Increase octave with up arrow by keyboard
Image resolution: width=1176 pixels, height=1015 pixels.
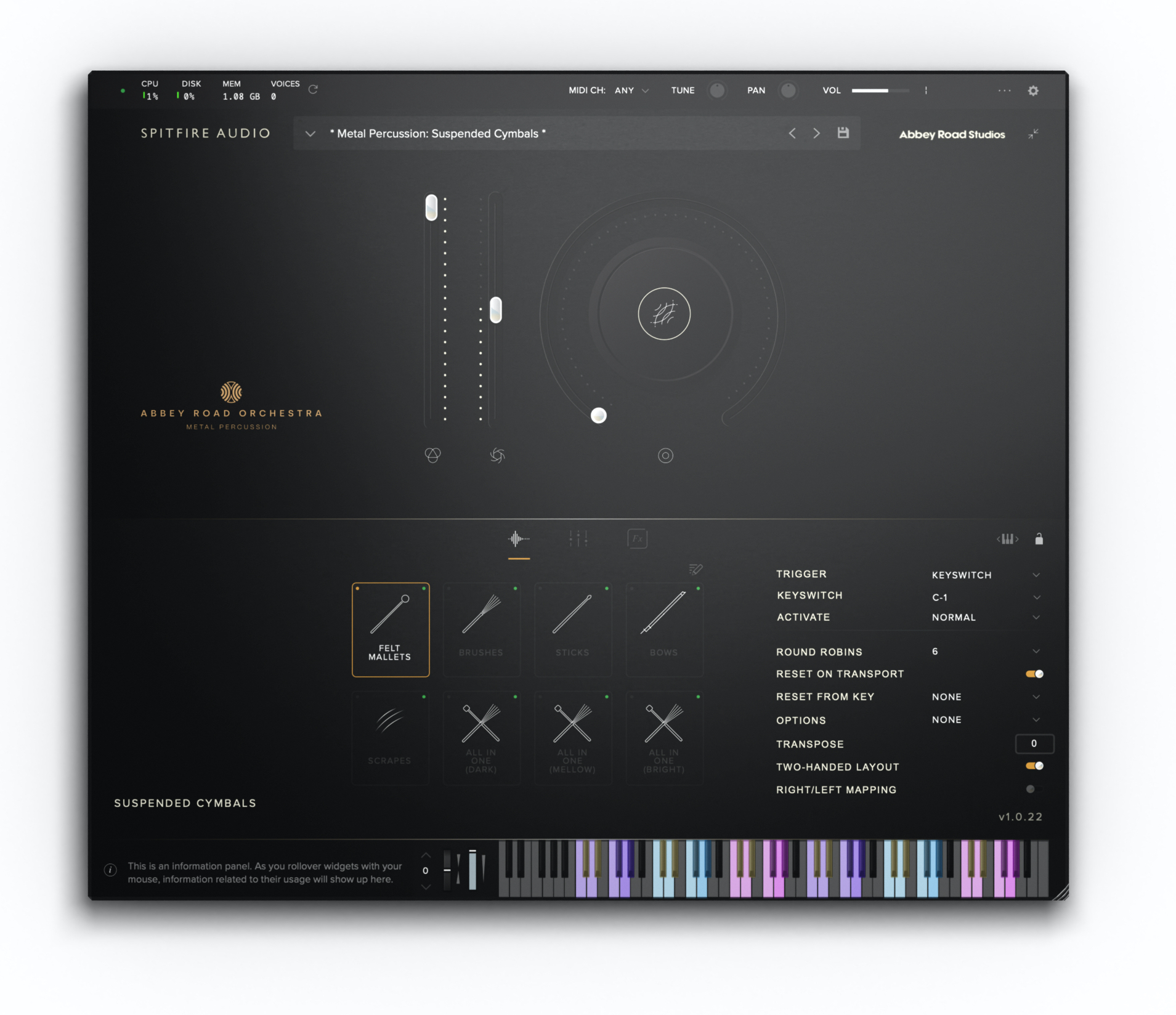point(425,855)
